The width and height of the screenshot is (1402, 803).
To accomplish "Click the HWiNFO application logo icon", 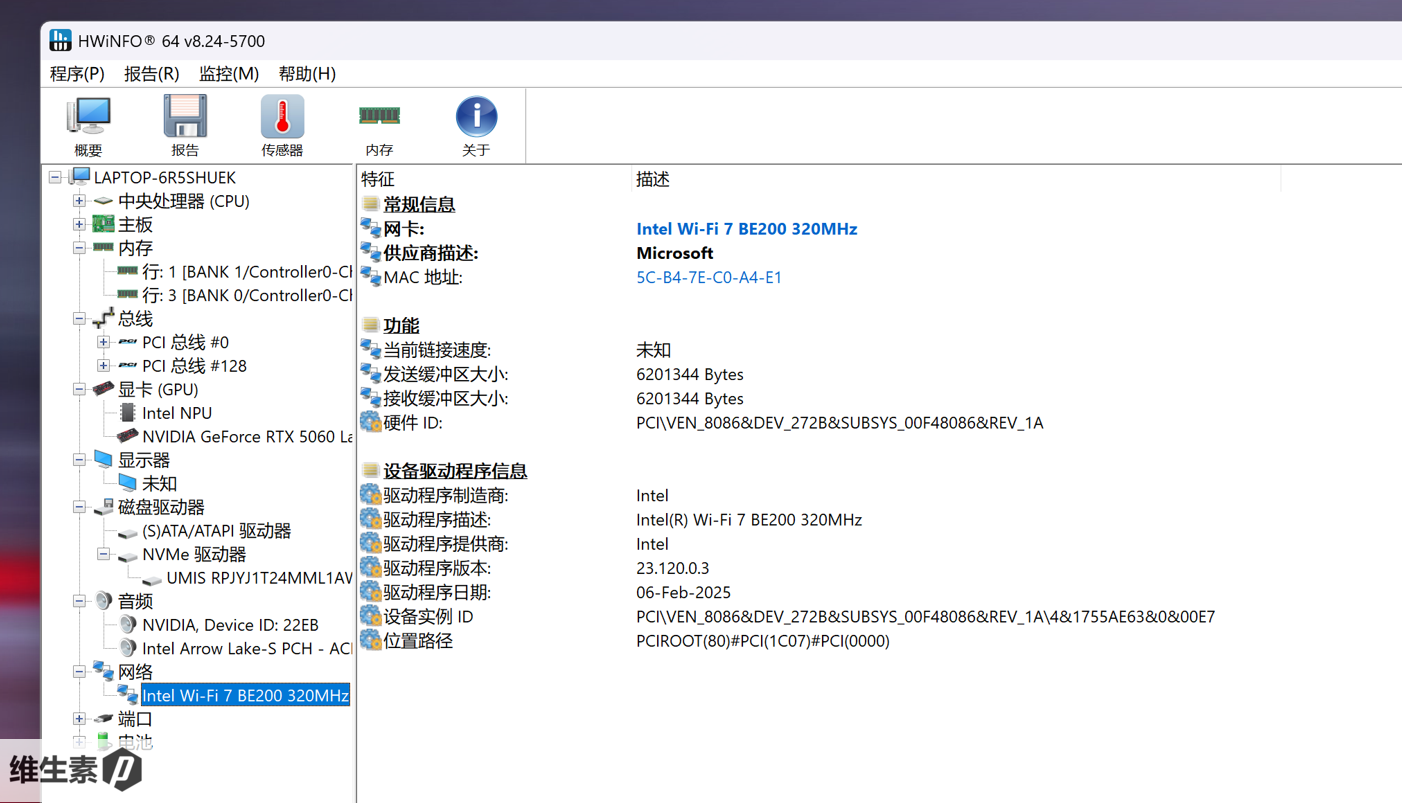I will click(60, 41).
